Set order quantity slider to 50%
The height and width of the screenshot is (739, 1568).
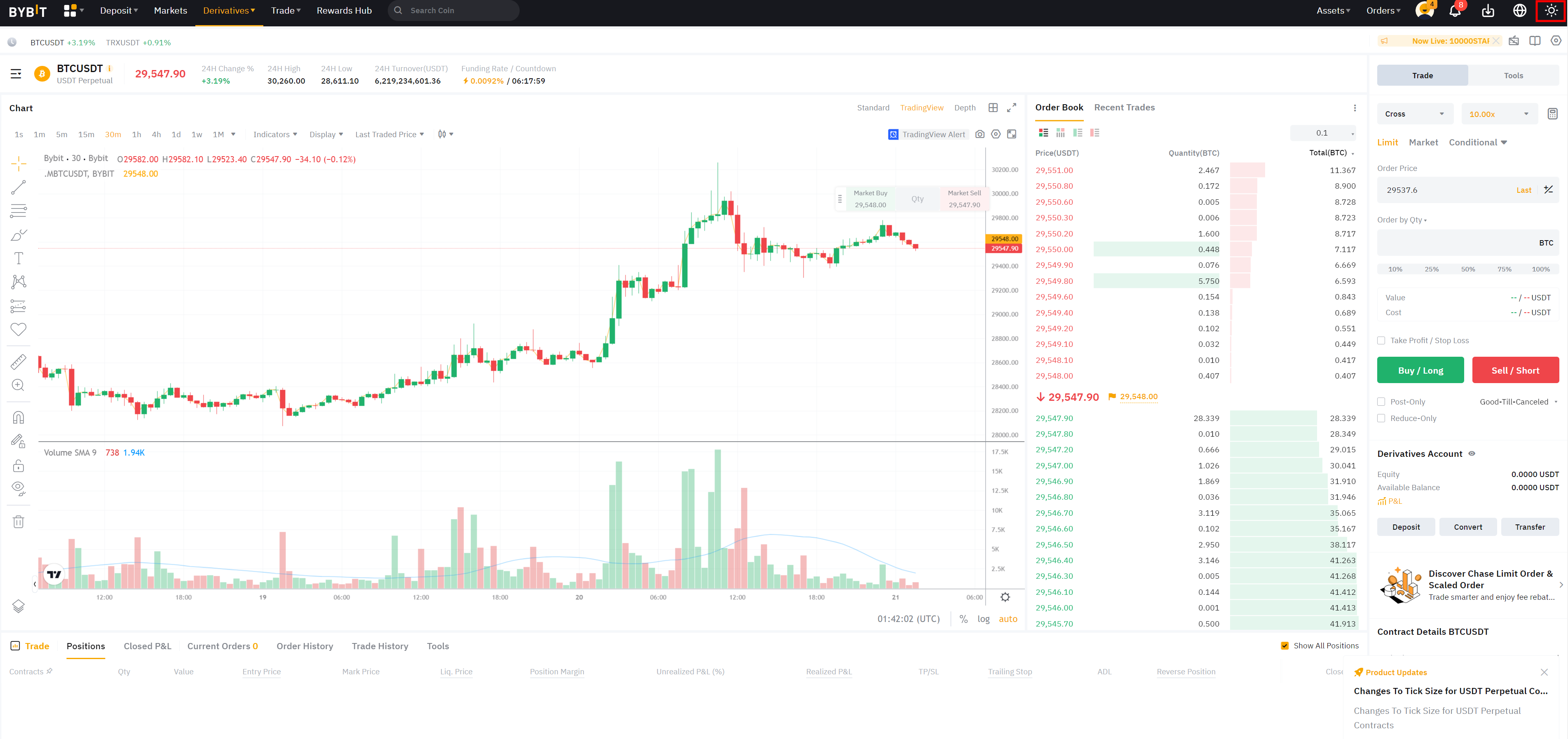1467,269
